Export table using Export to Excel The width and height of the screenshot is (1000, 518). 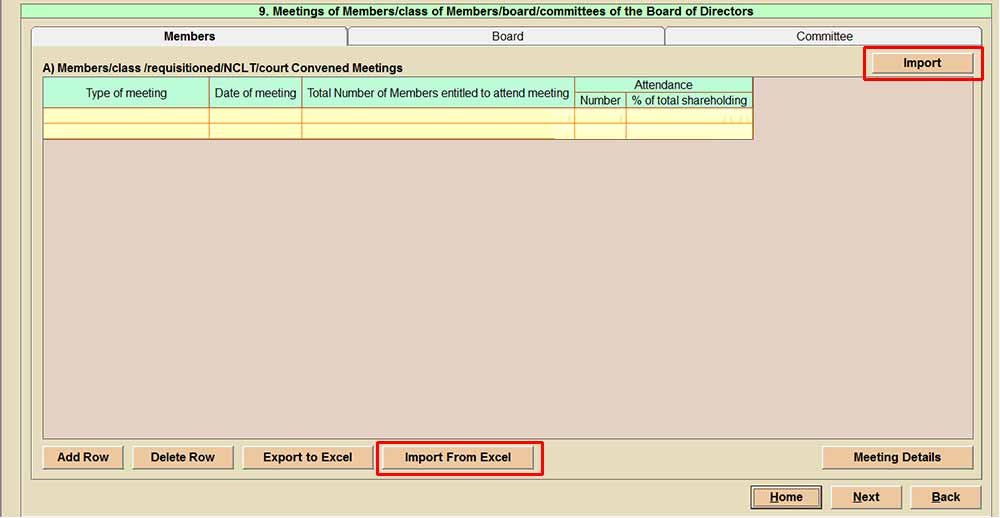pos(307,457)
